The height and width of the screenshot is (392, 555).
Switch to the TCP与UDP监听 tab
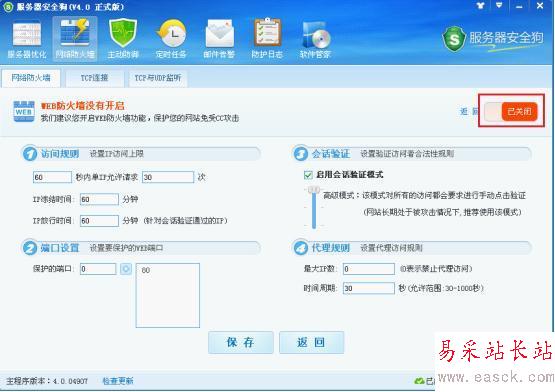[x=158, y=78]
